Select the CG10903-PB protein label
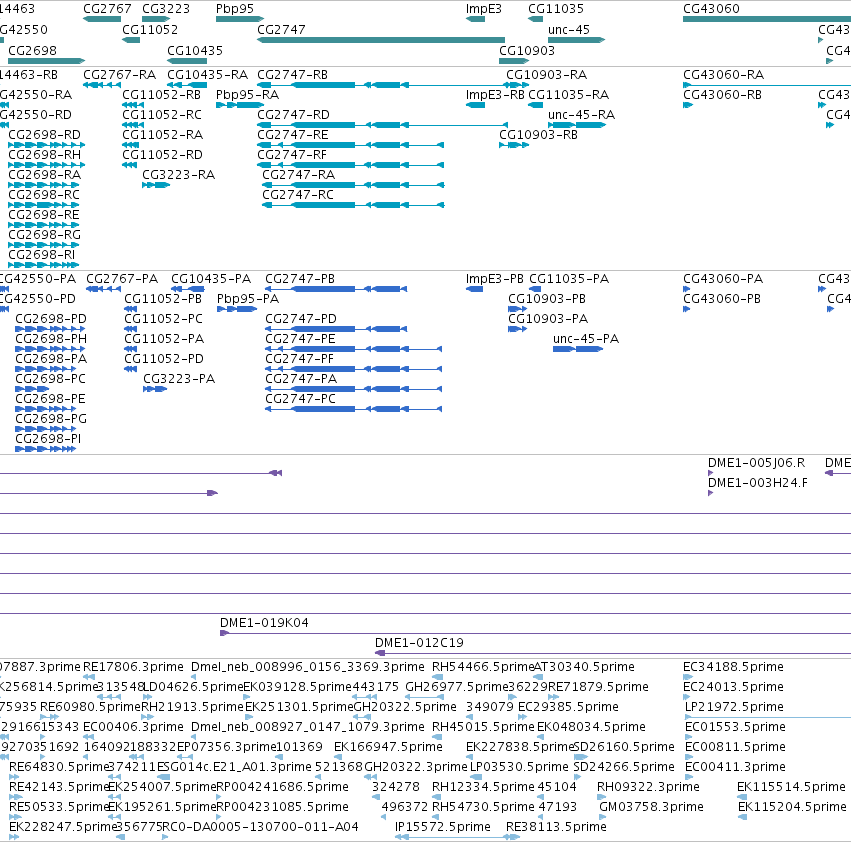 547,299
